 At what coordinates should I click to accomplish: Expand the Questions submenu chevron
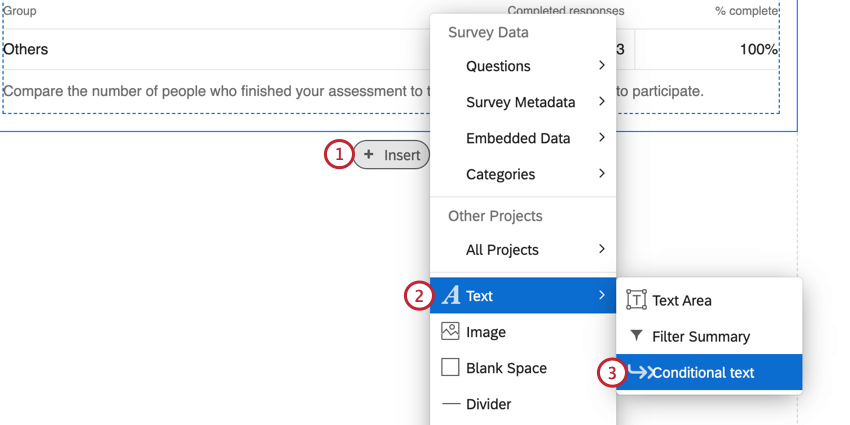tap(602, 66)
